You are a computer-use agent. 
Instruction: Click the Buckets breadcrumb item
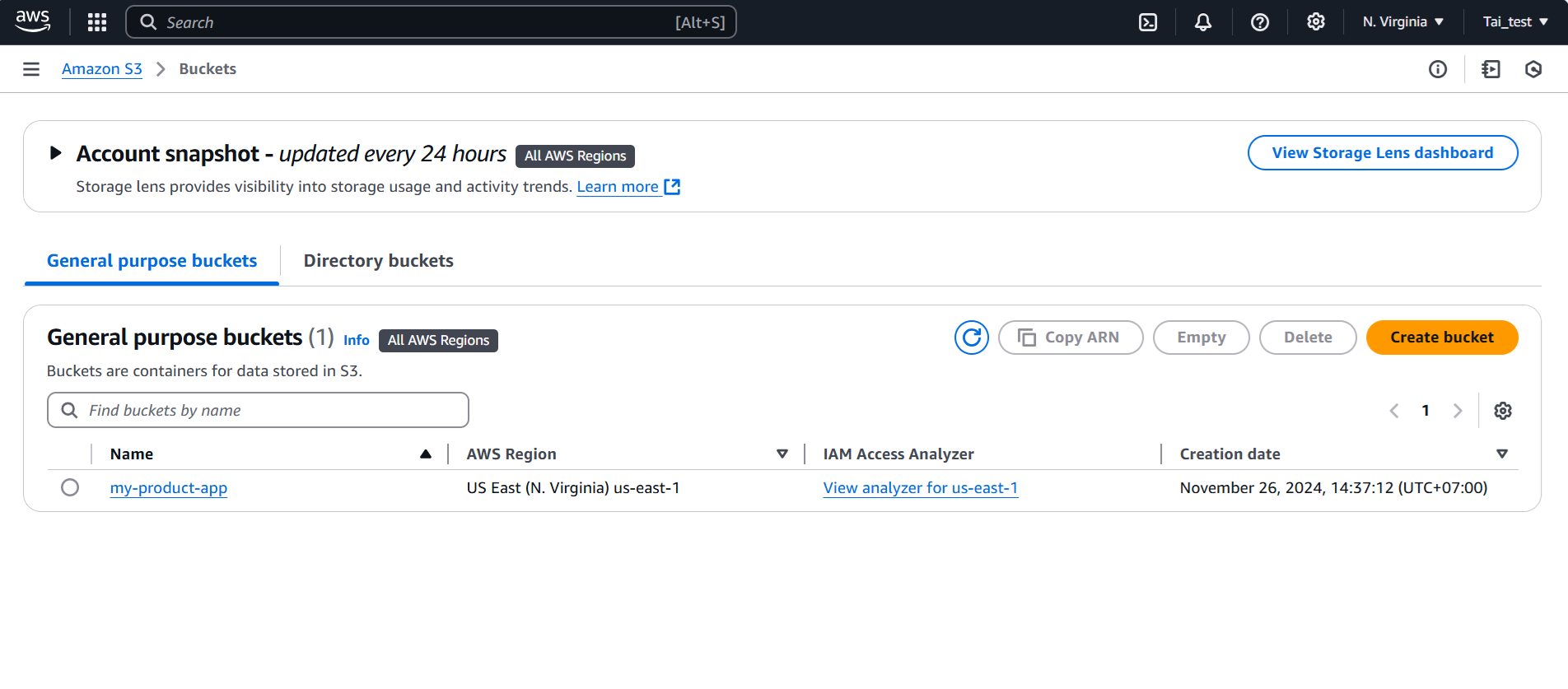(x=208, y=69)
